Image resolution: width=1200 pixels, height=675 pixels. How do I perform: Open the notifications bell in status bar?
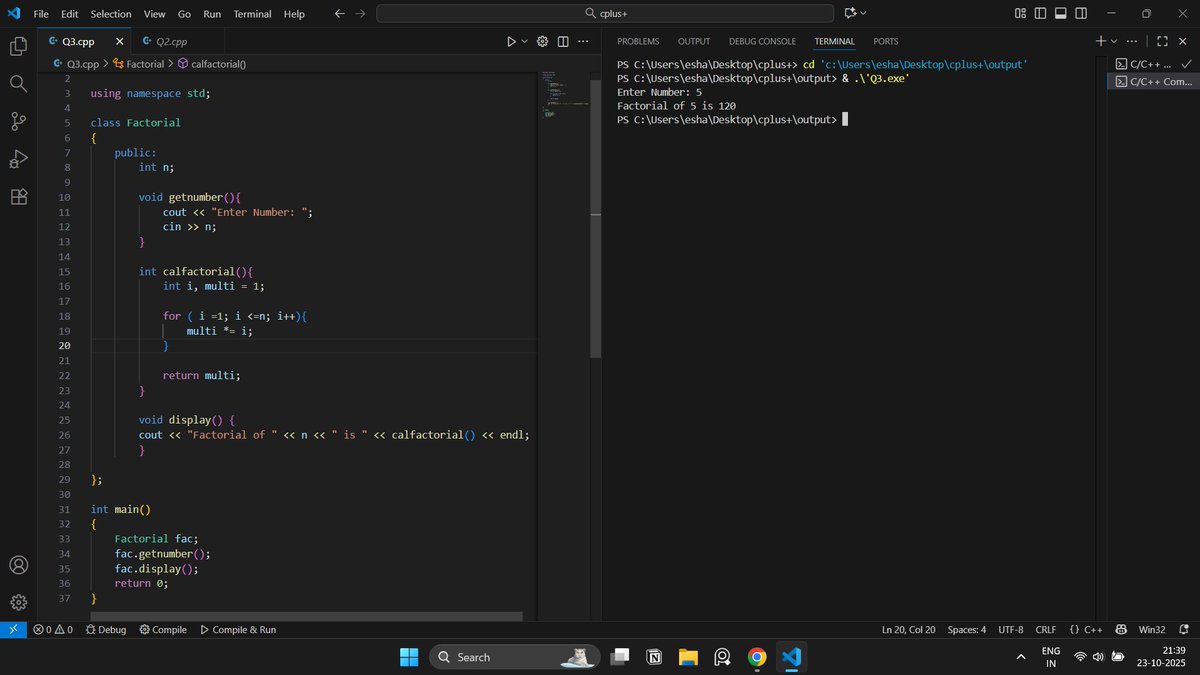[1184, 630]
